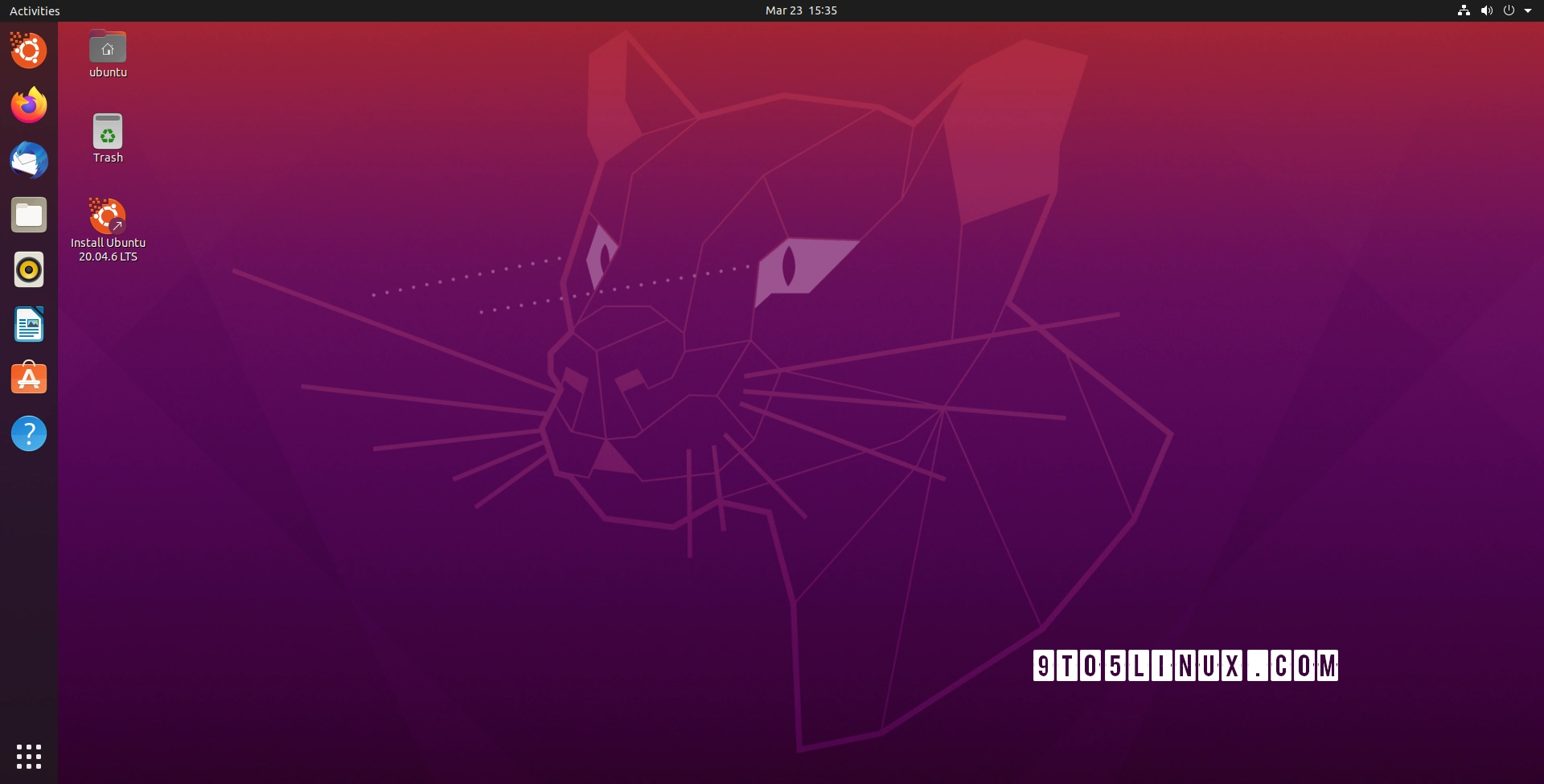Open the Firefox browser from the dock
1544x784 pixels.
[28, 105]
